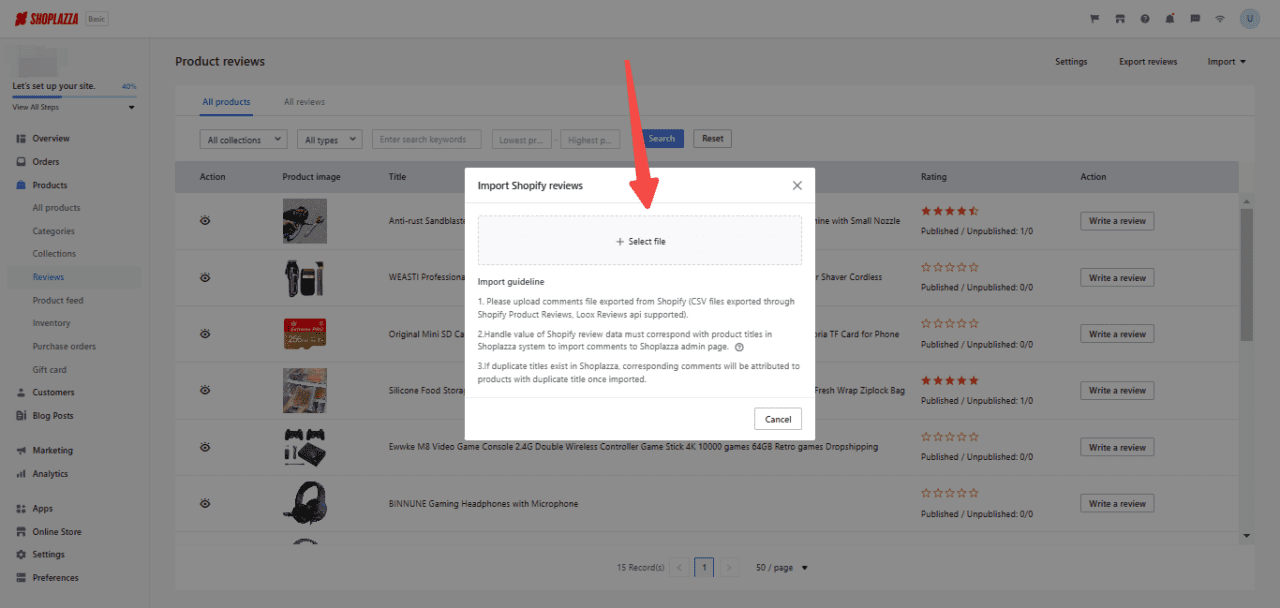Switch to the All products tab
The width and height of the screenshot is (1280, 608).
(x=226, y=102)
